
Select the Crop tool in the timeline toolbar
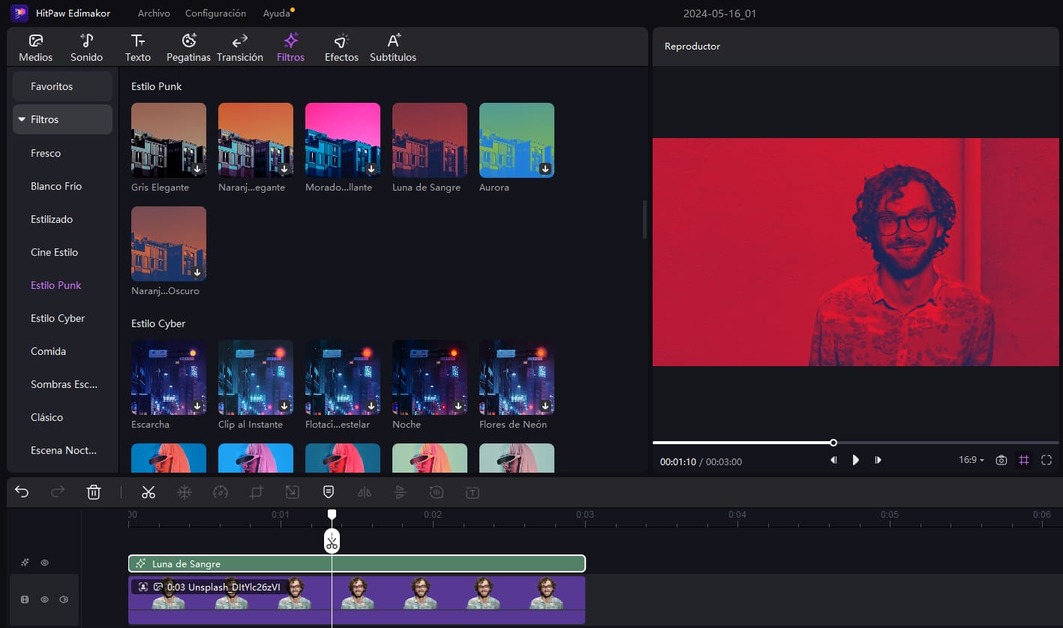pos(257,492)
